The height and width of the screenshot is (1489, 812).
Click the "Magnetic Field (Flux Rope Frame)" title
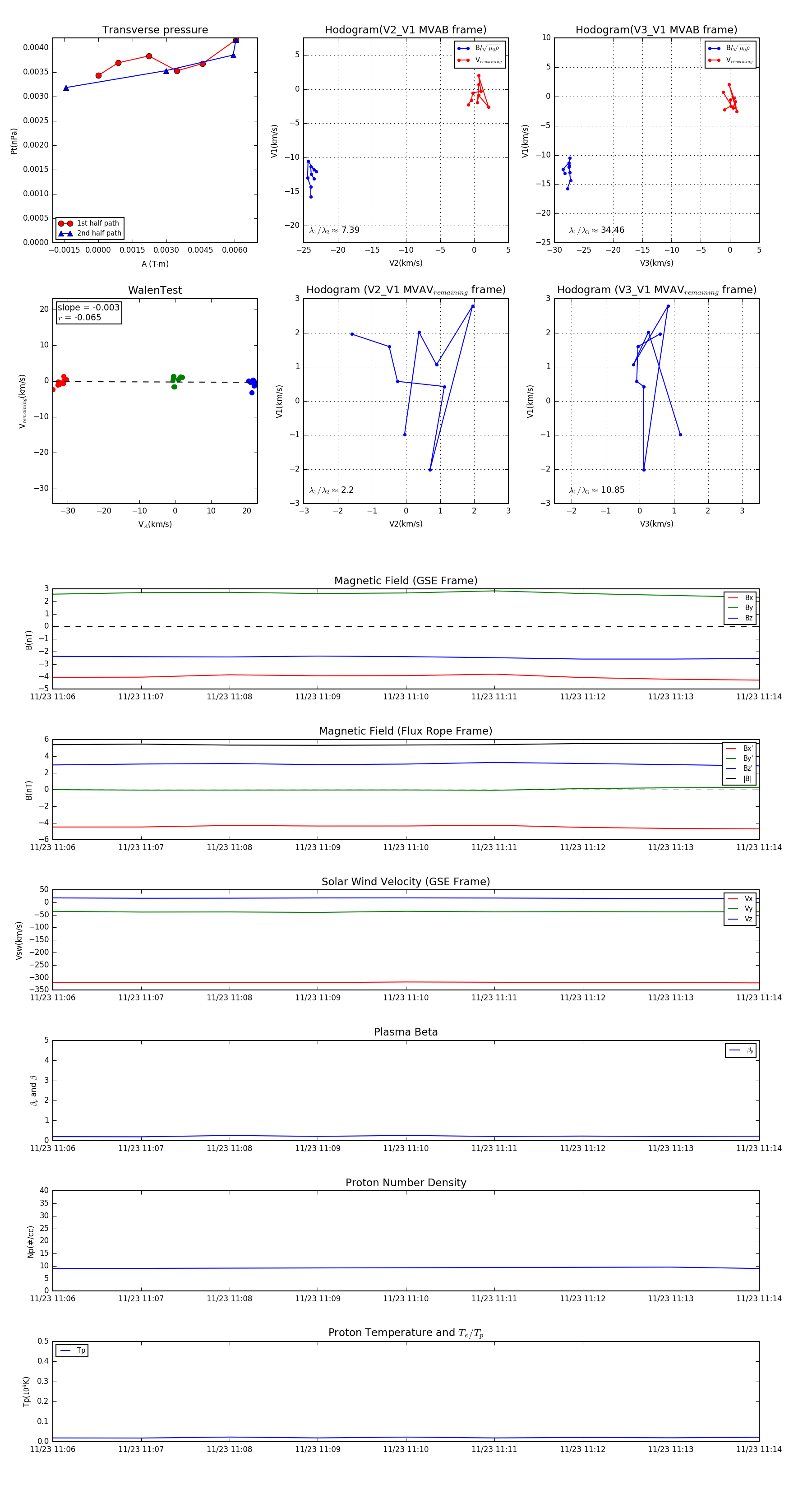pos(406,731)
